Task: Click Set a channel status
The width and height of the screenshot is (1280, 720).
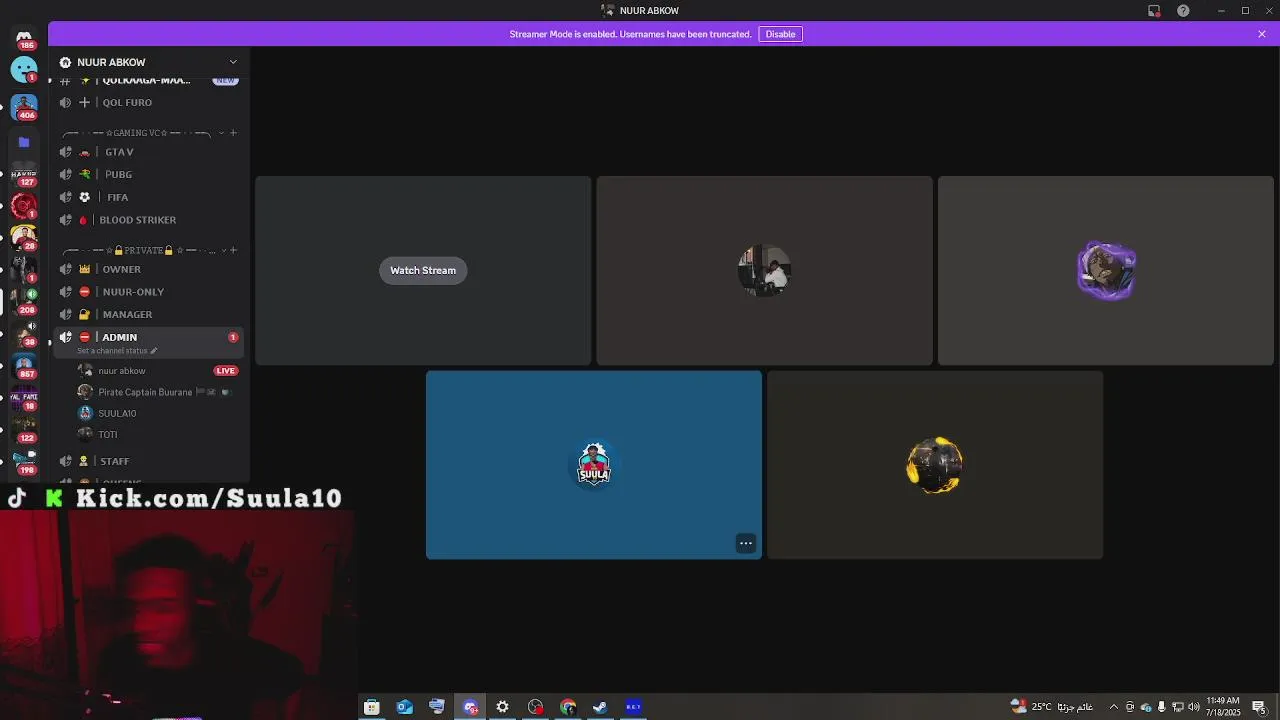Action: click(117, 351)
